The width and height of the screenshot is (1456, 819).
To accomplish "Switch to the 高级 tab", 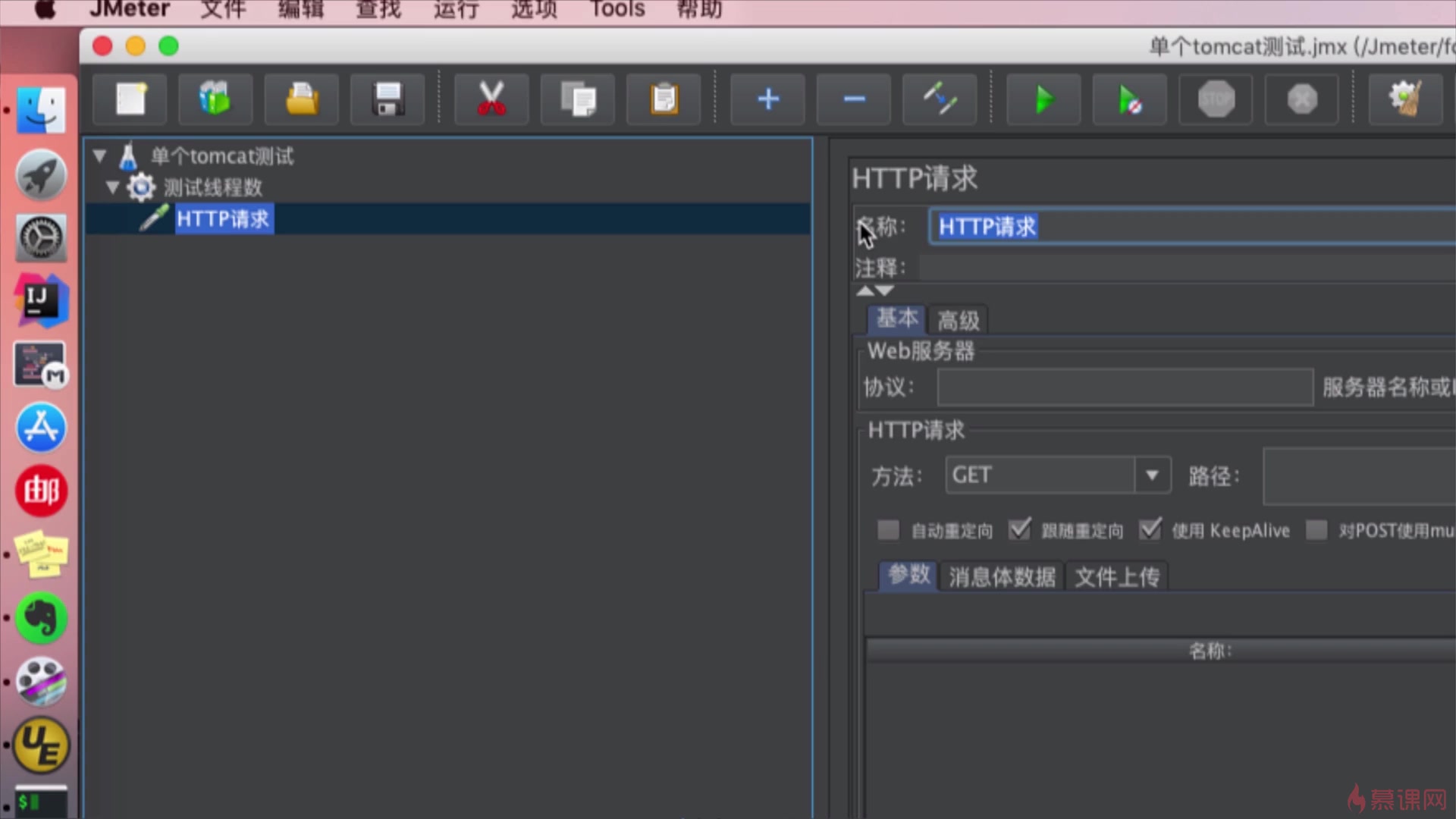I will point(958,321).
